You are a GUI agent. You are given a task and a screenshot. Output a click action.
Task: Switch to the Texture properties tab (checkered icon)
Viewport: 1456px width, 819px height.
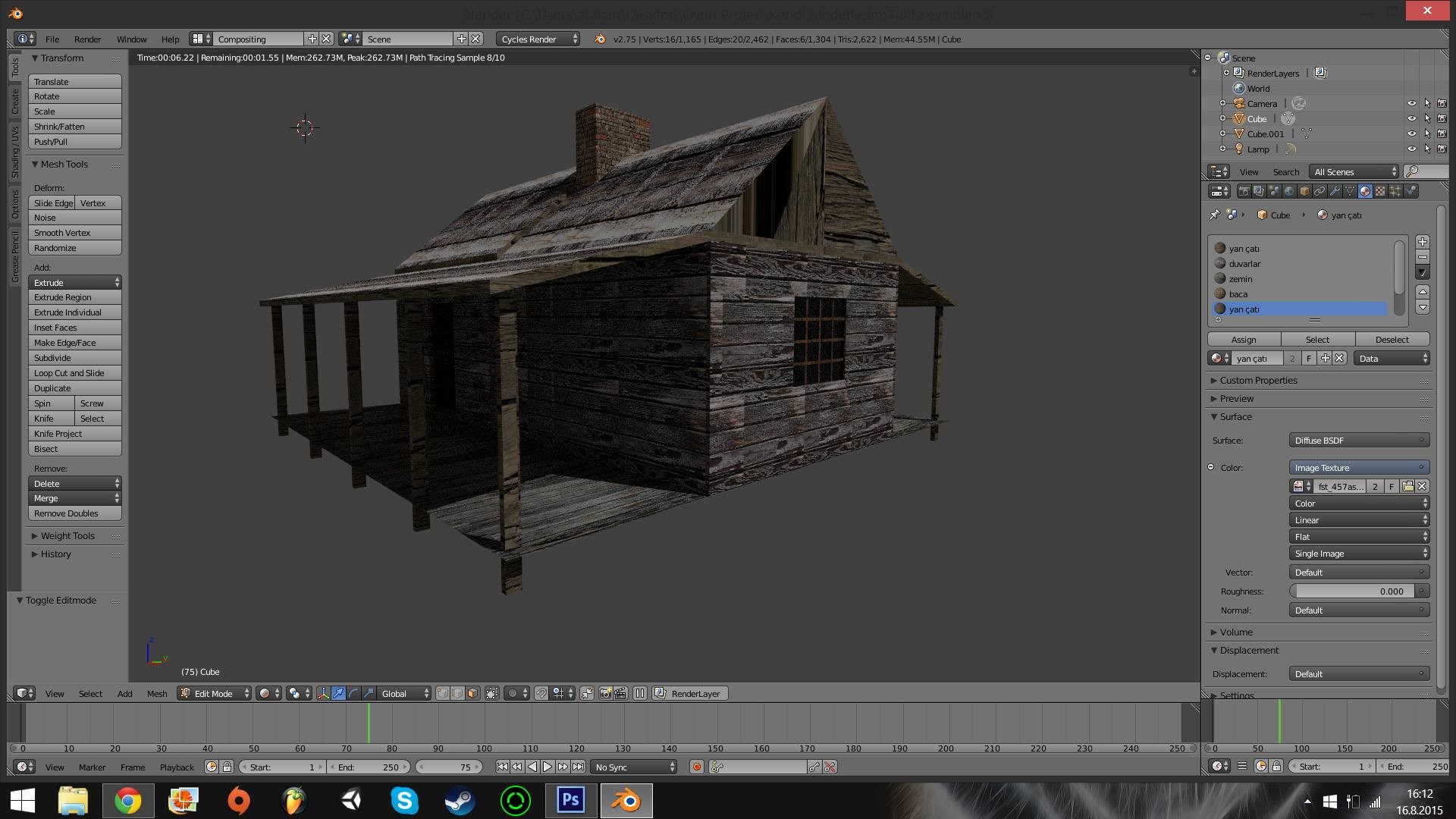(1379, 190)
